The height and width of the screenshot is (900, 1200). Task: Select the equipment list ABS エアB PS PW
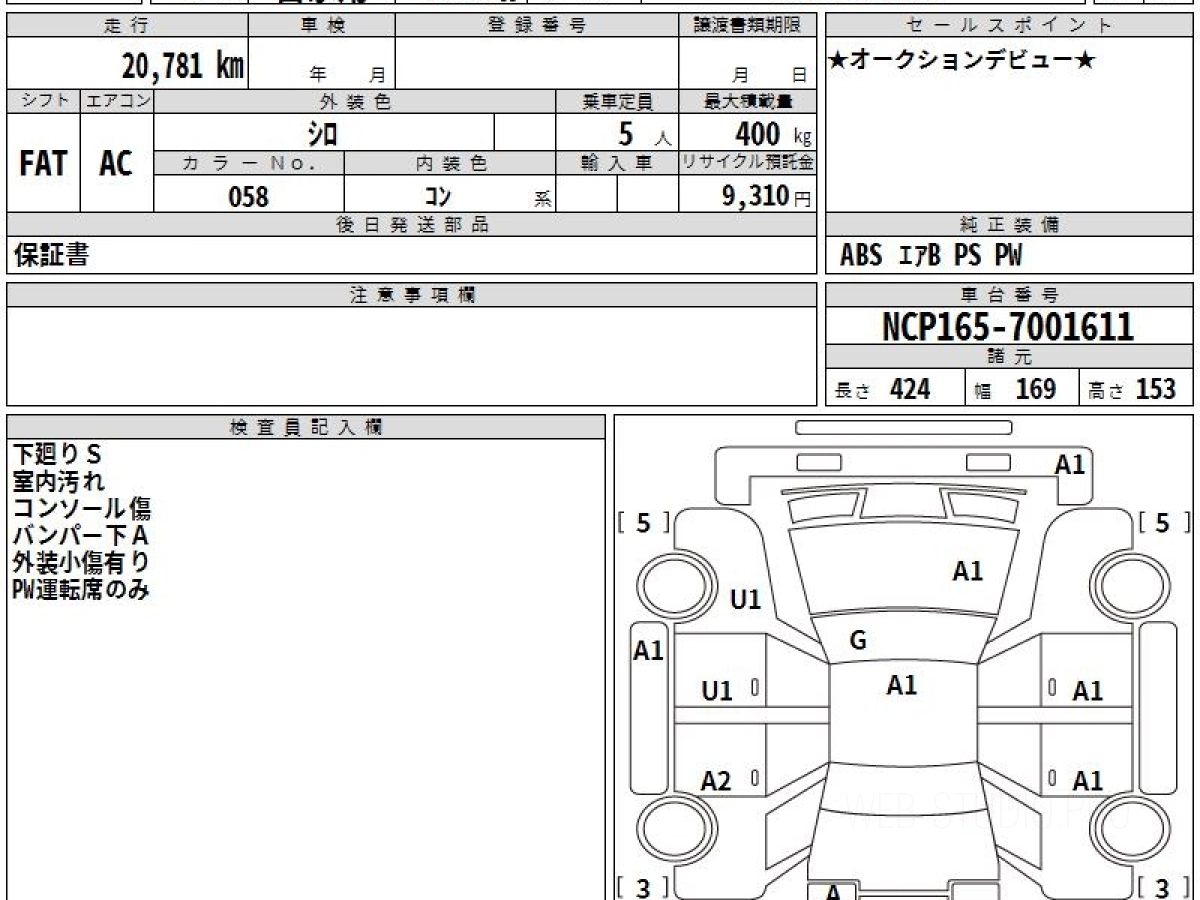click(931, 256)
